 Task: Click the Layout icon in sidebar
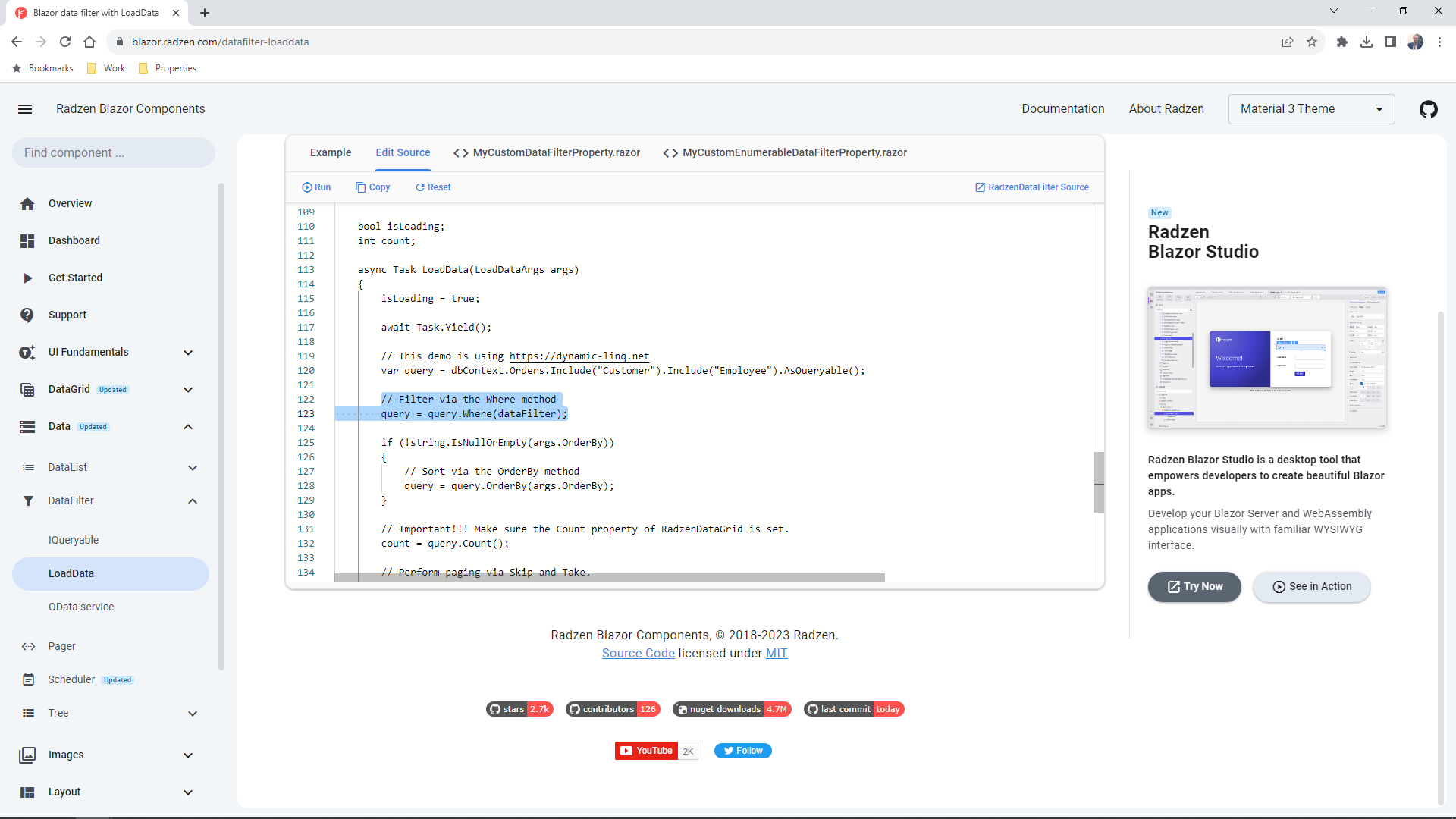27,792
